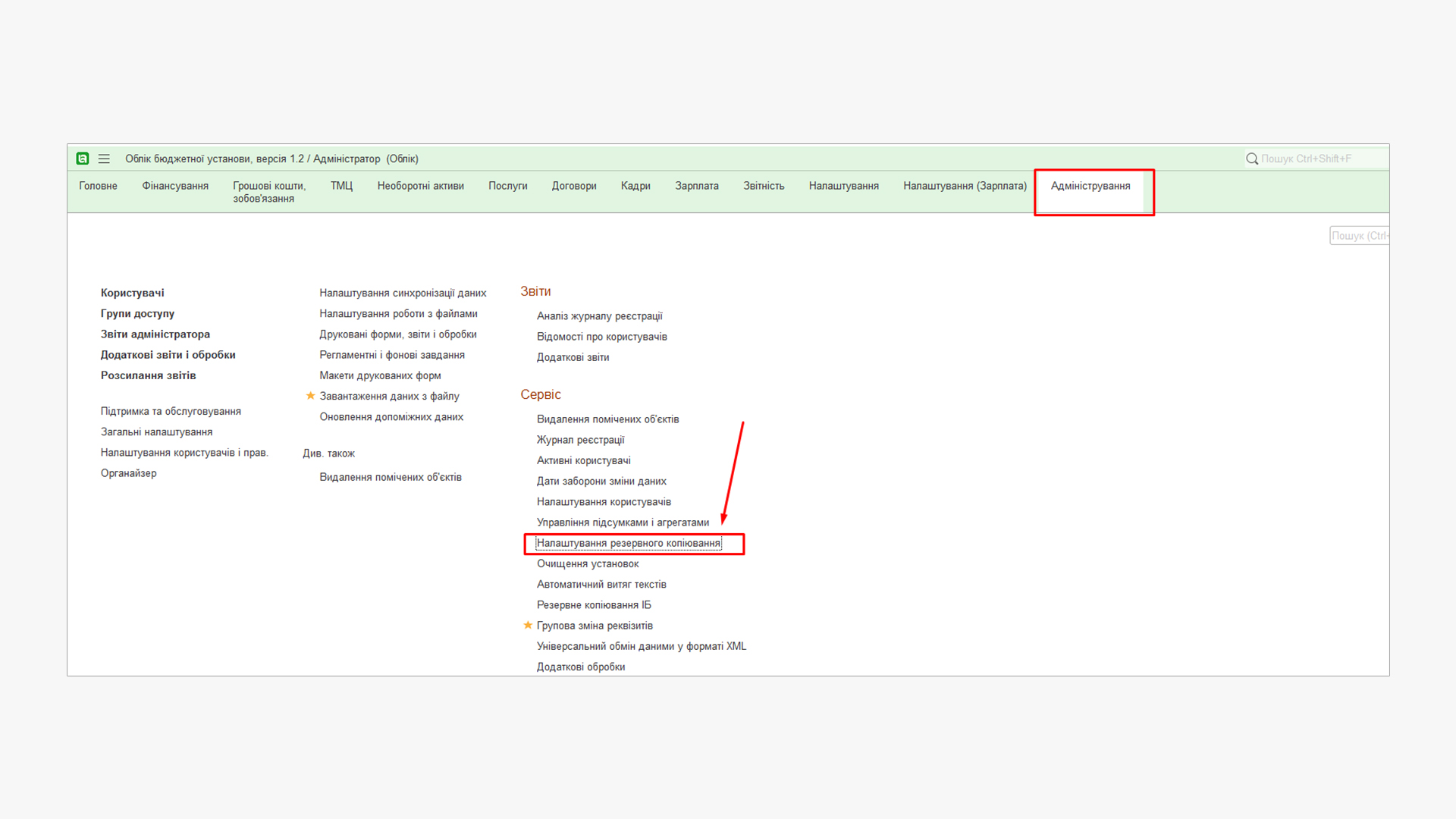This screenshot has width=1456, height=819.
Task: Open Дати заборони зміни даних
Action: (x=601, y=481)
